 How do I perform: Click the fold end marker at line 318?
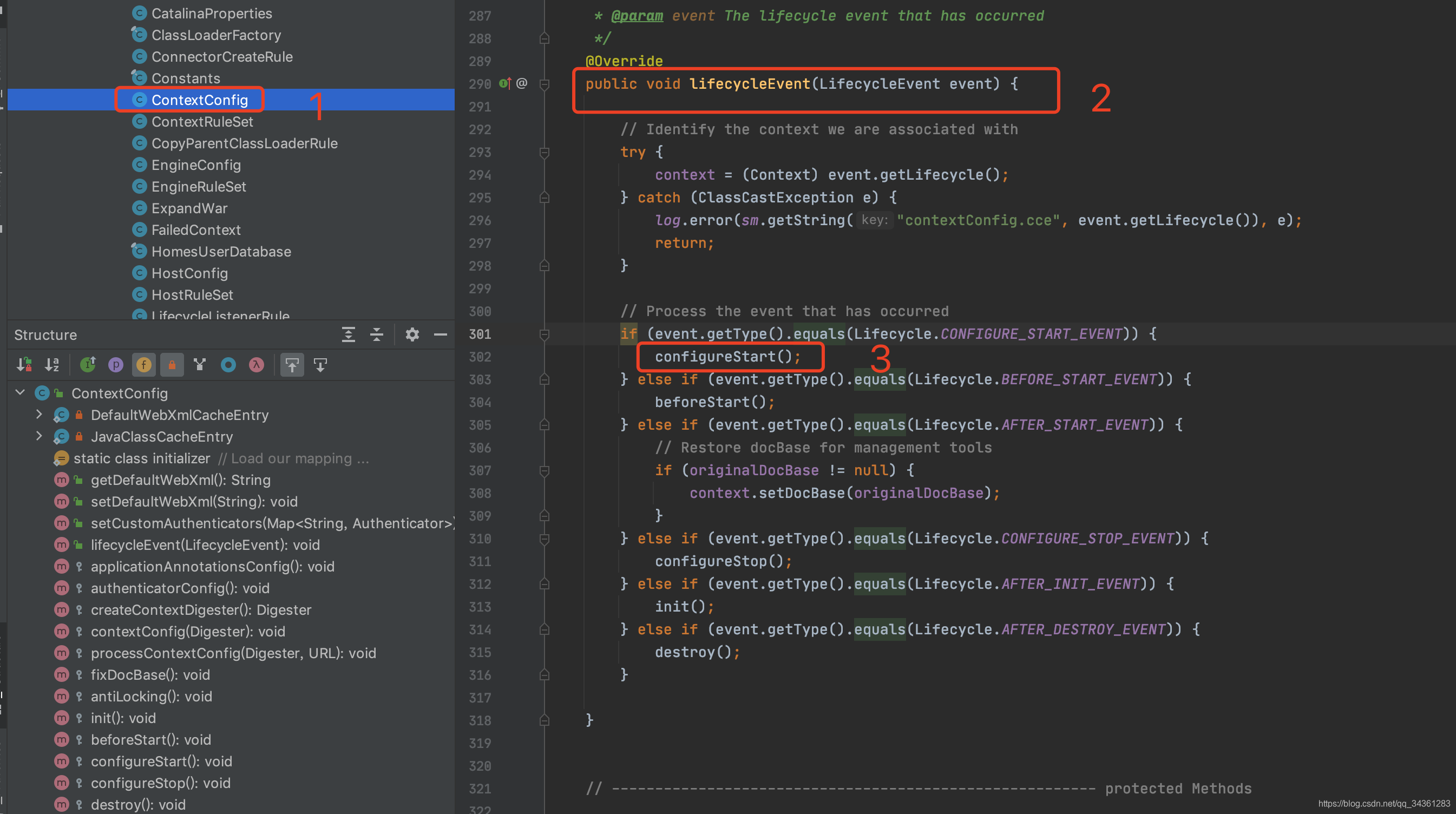click(545, 720)
